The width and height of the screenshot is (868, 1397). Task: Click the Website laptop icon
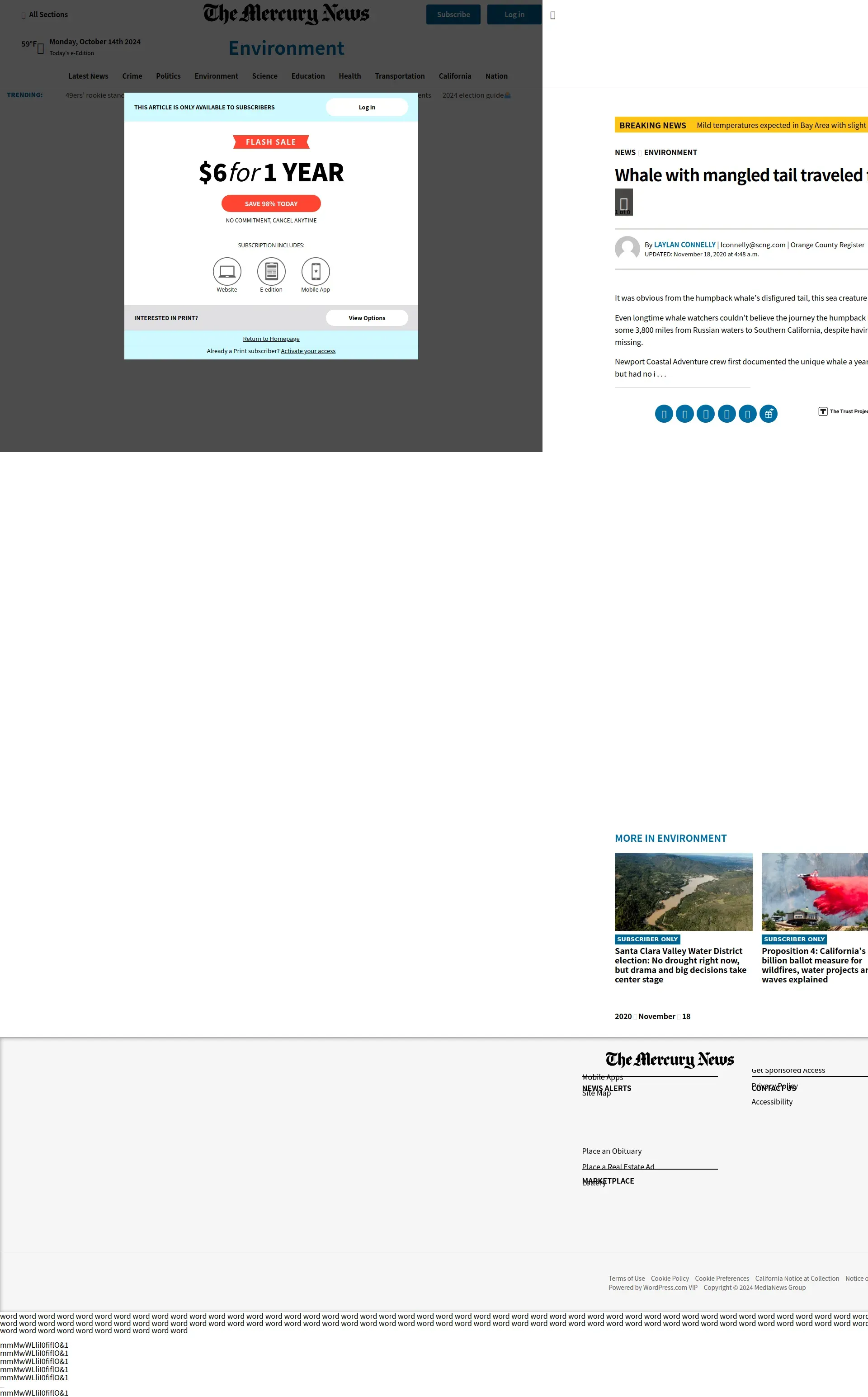click(227, 271)
